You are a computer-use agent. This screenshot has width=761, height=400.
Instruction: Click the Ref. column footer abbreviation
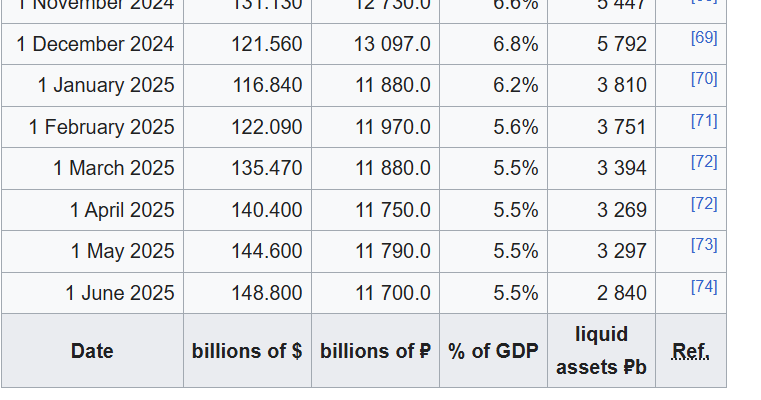[x=690, y=351]
